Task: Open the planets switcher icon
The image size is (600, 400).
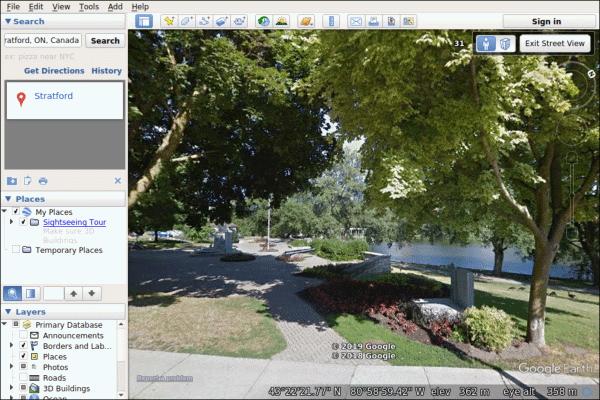Action: click(306, 21)
